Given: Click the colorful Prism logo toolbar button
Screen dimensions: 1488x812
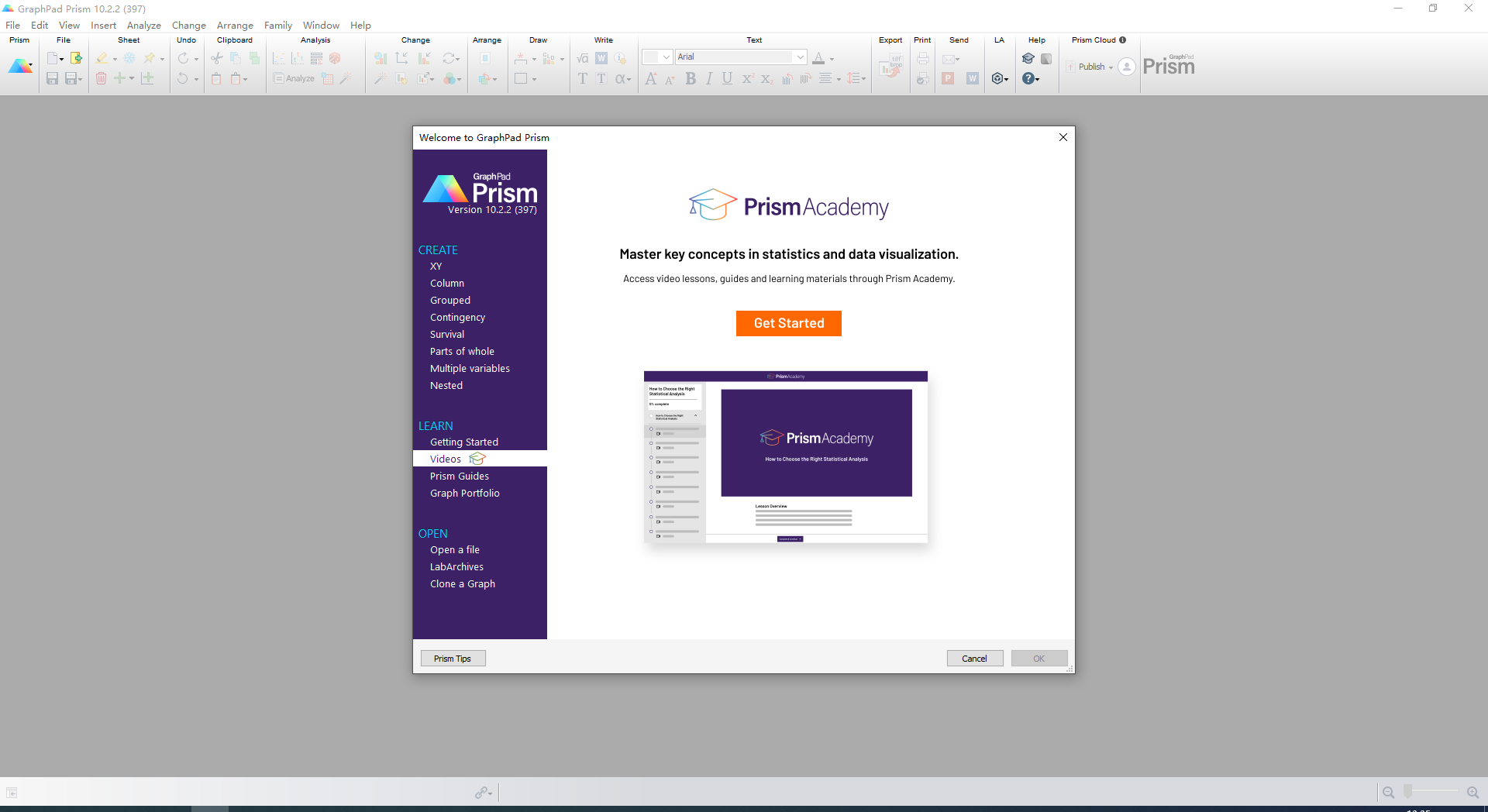Looking at the screenshot, I should pyautogui.click(x=20, y=67).
